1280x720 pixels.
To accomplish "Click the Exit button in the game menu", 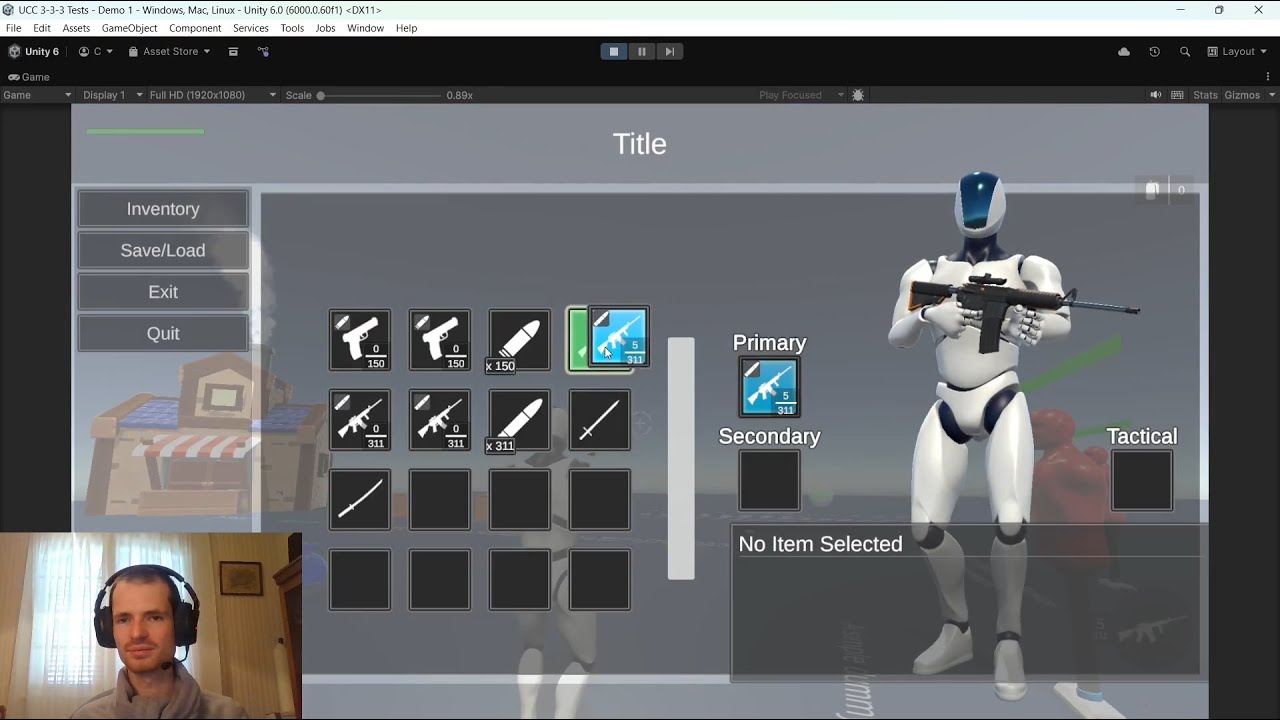I will click(x=163, y=292).
